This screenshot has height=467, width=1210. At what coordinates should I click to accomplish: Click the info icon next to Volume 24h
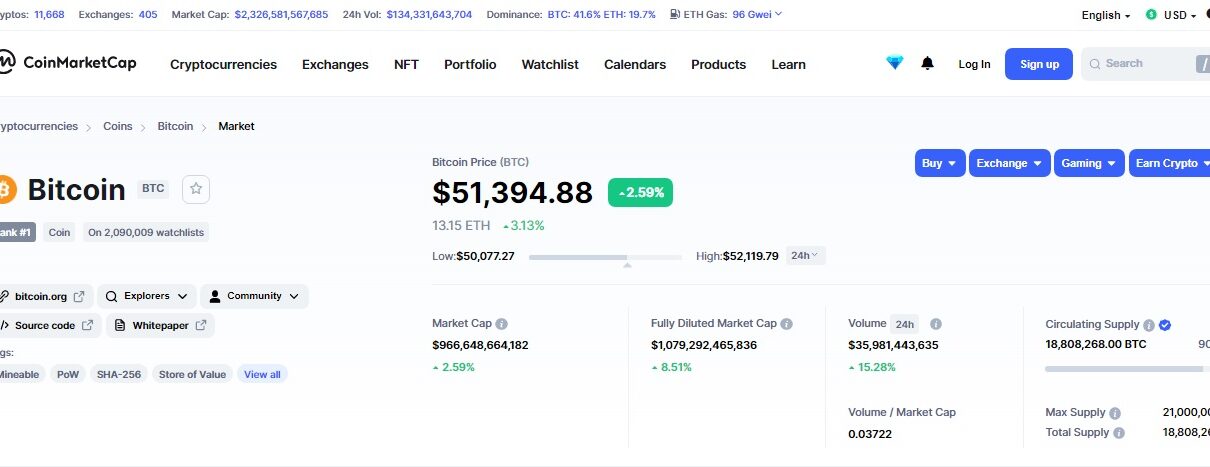tap(936, 324)
